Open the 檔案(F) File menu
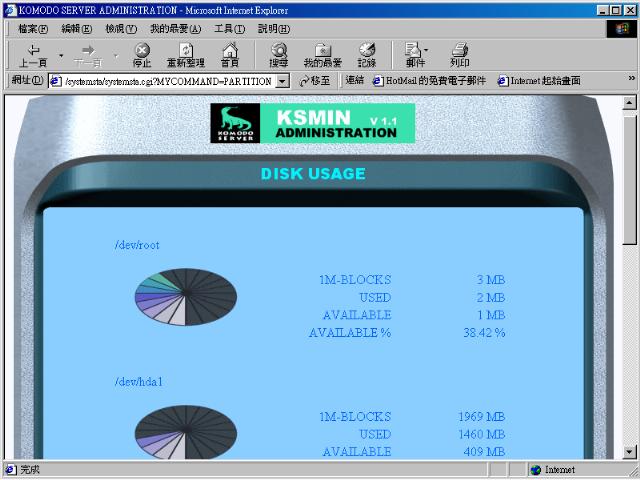 [x=33, y=28]
